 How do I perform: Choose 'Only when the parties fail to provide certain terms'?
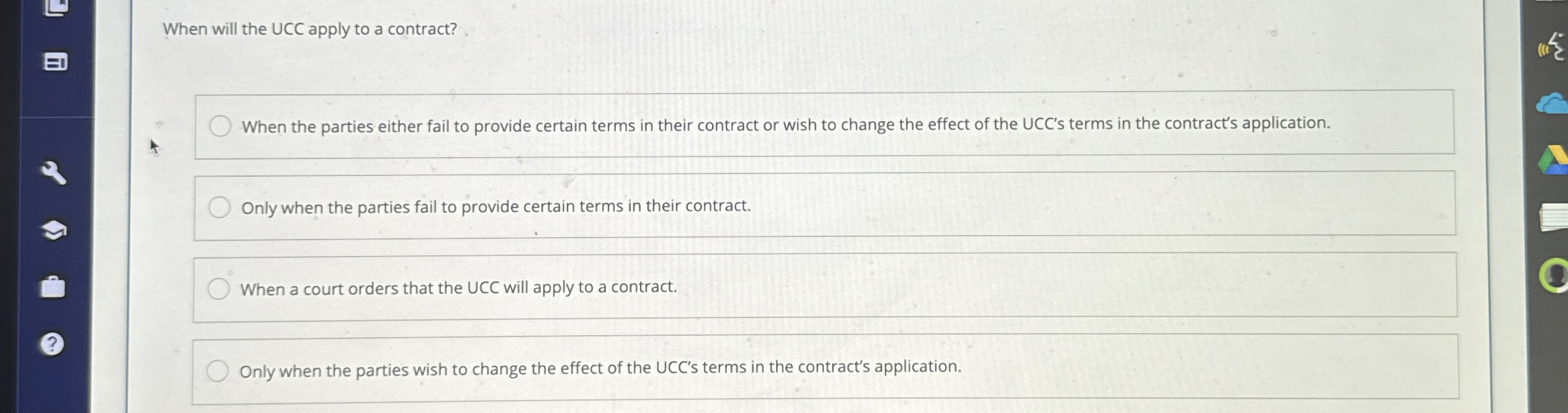(221, 207)
